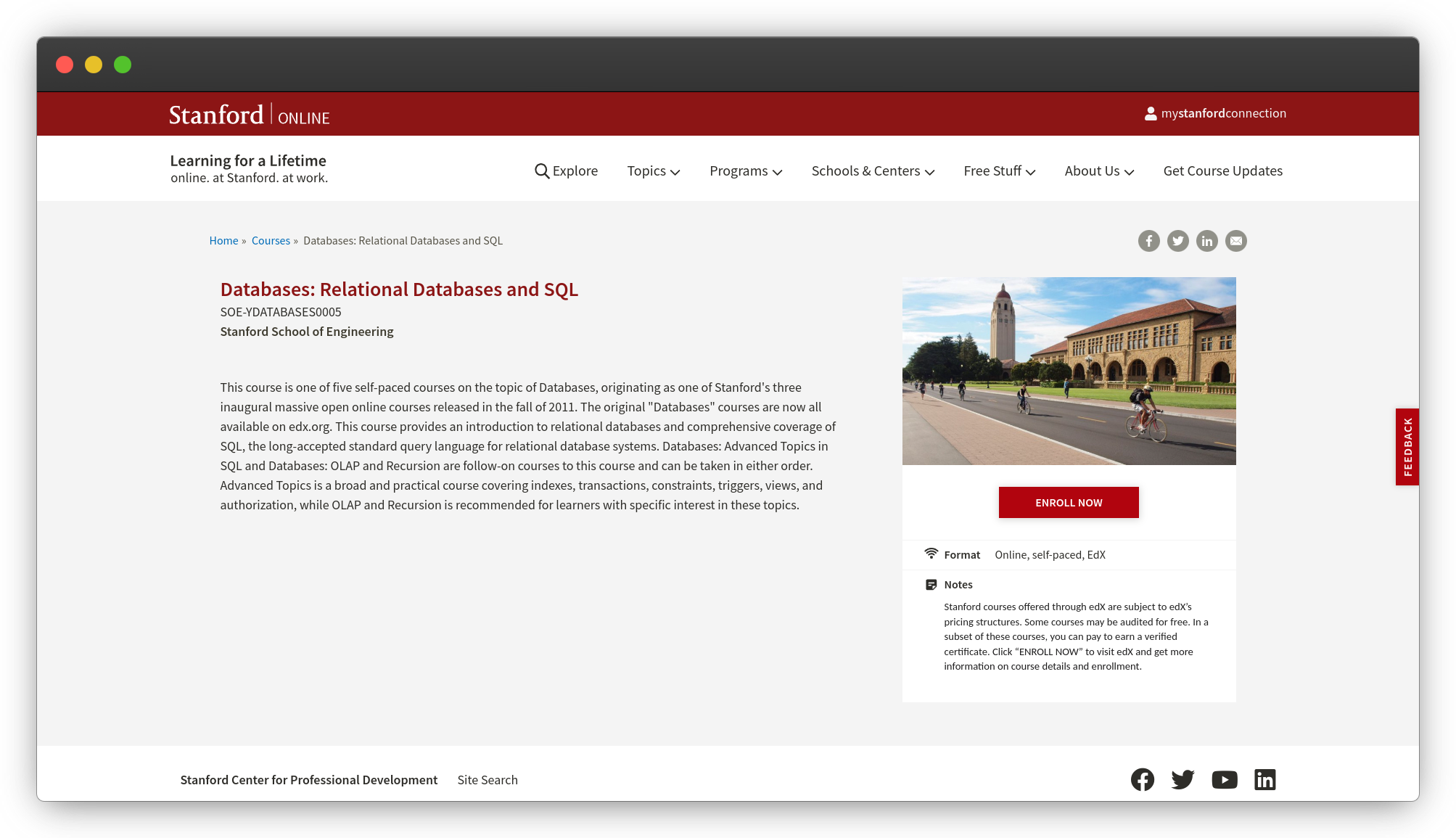Viewport: 1456px width, 838px height.
Task: Click the Explore magnifying glass icon
Action: (542, 171)
